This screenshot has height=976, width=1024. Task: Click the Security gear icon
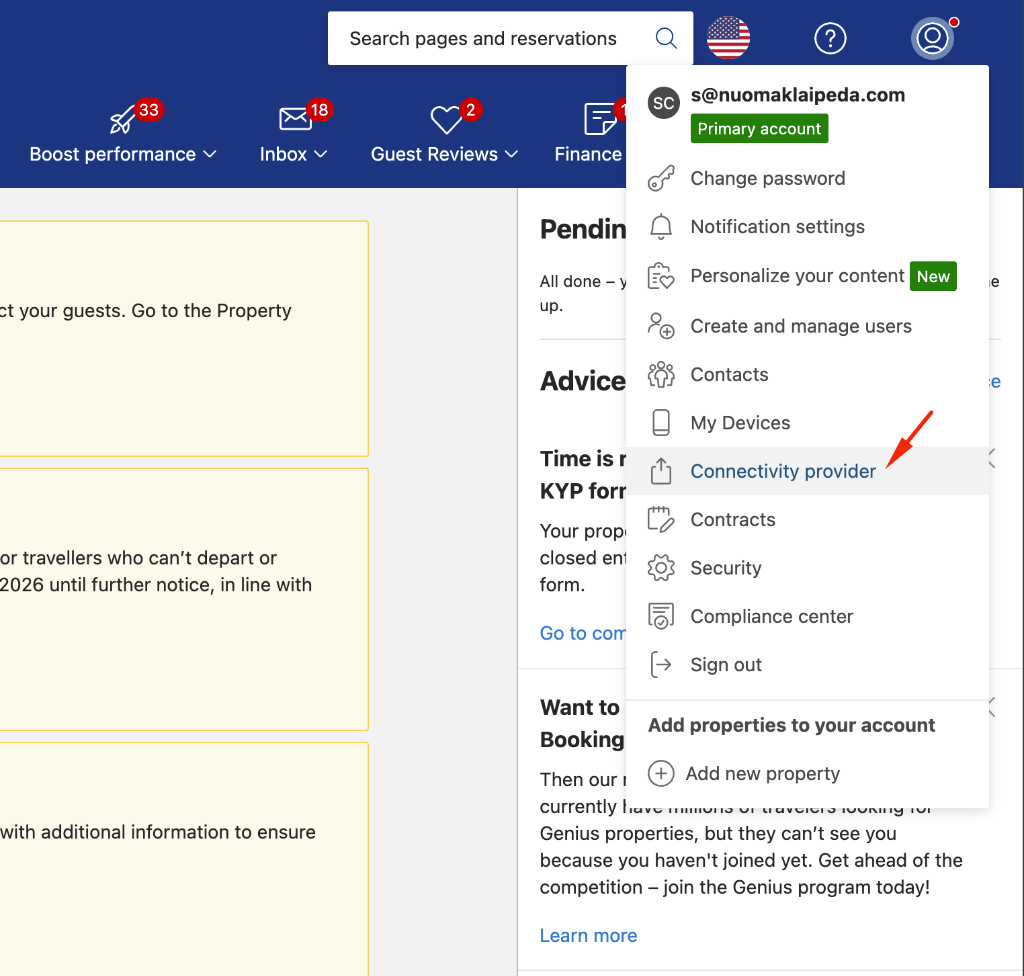coord(661,568)
